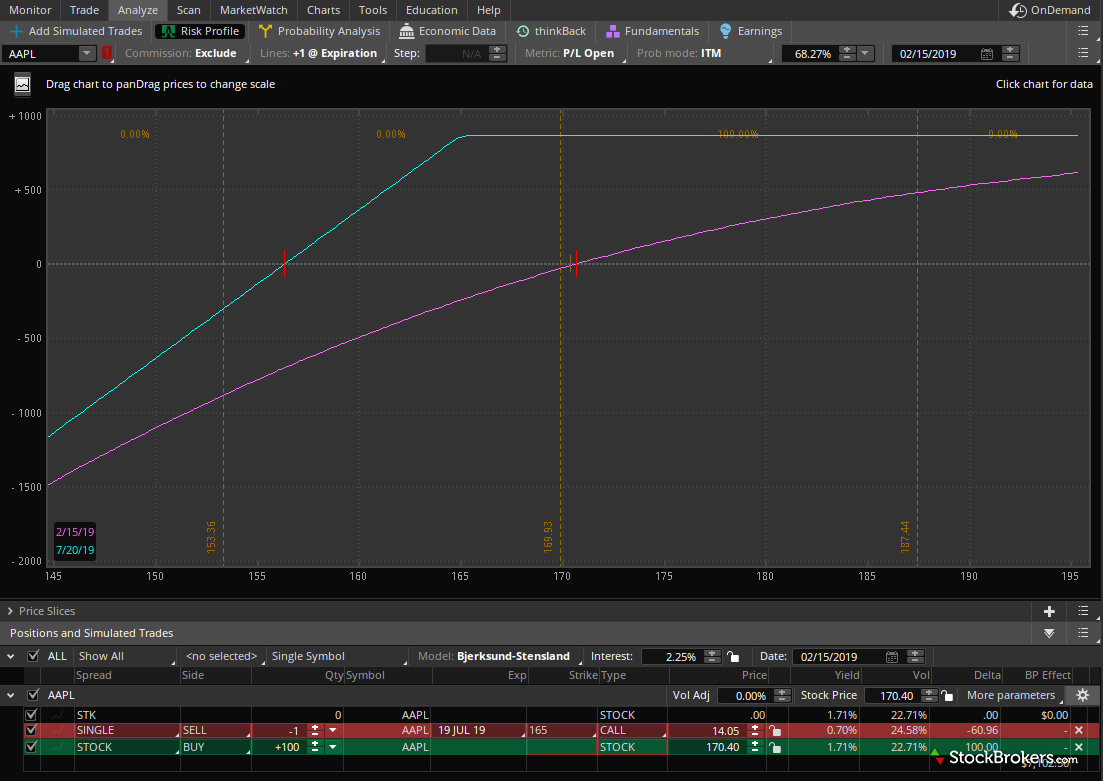This screenshot has width=1103, height=781.
Task: Open the Show All dropdown
Action: pos(125,656)
